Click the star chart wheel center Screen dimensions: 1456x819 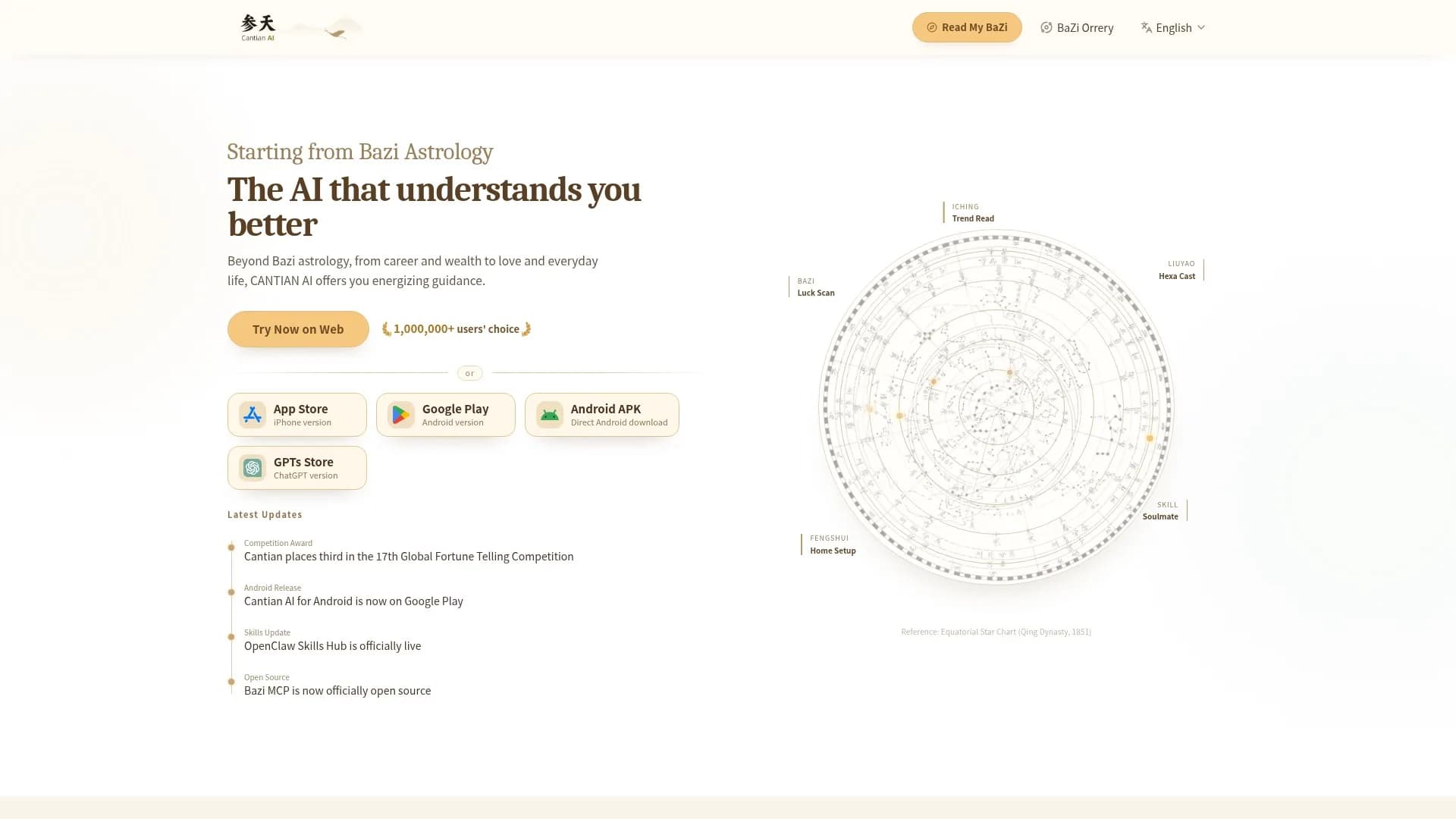(x=996, y=407)
